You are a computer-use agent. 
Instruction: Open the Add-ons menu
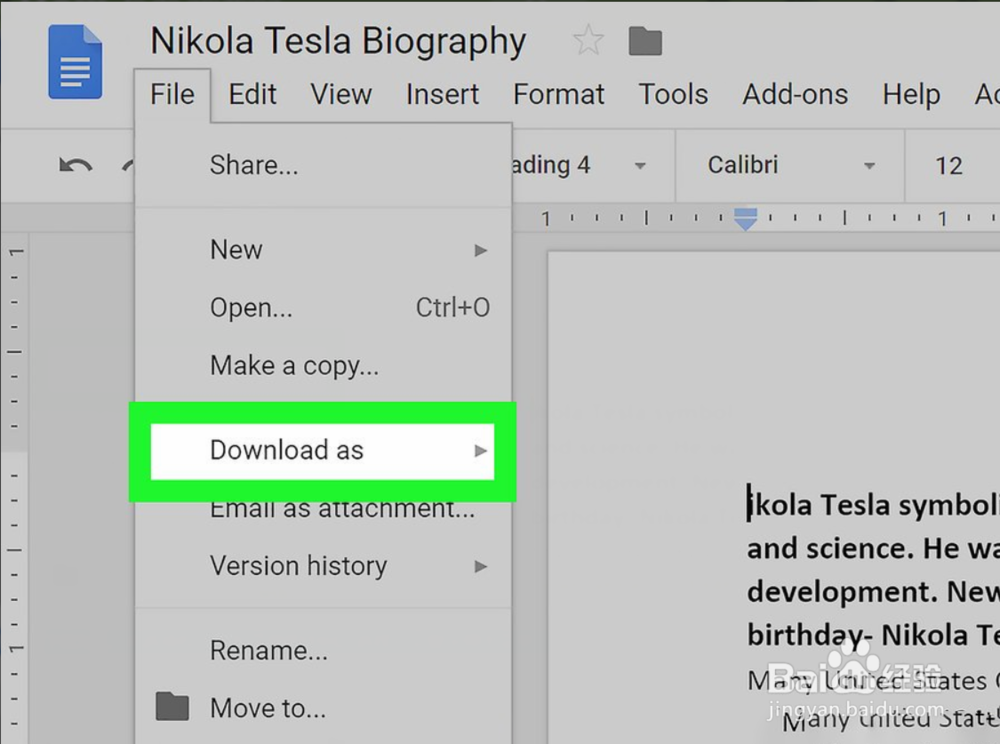[x=795, y=94]
